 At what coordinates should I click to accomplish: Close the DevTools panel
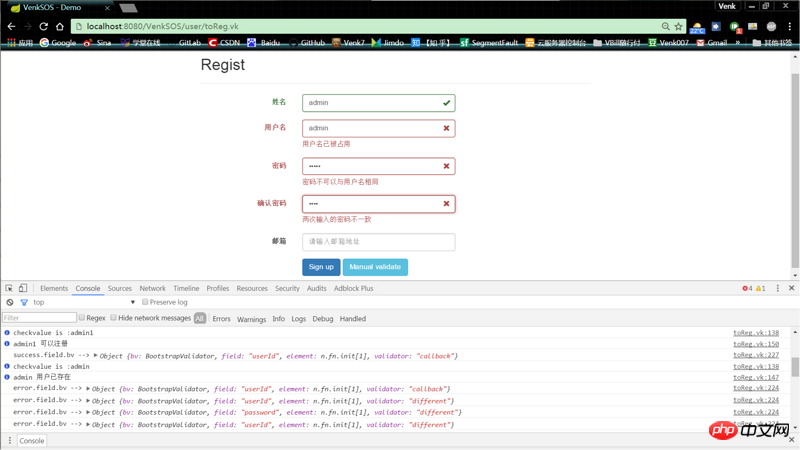(792, 288)
